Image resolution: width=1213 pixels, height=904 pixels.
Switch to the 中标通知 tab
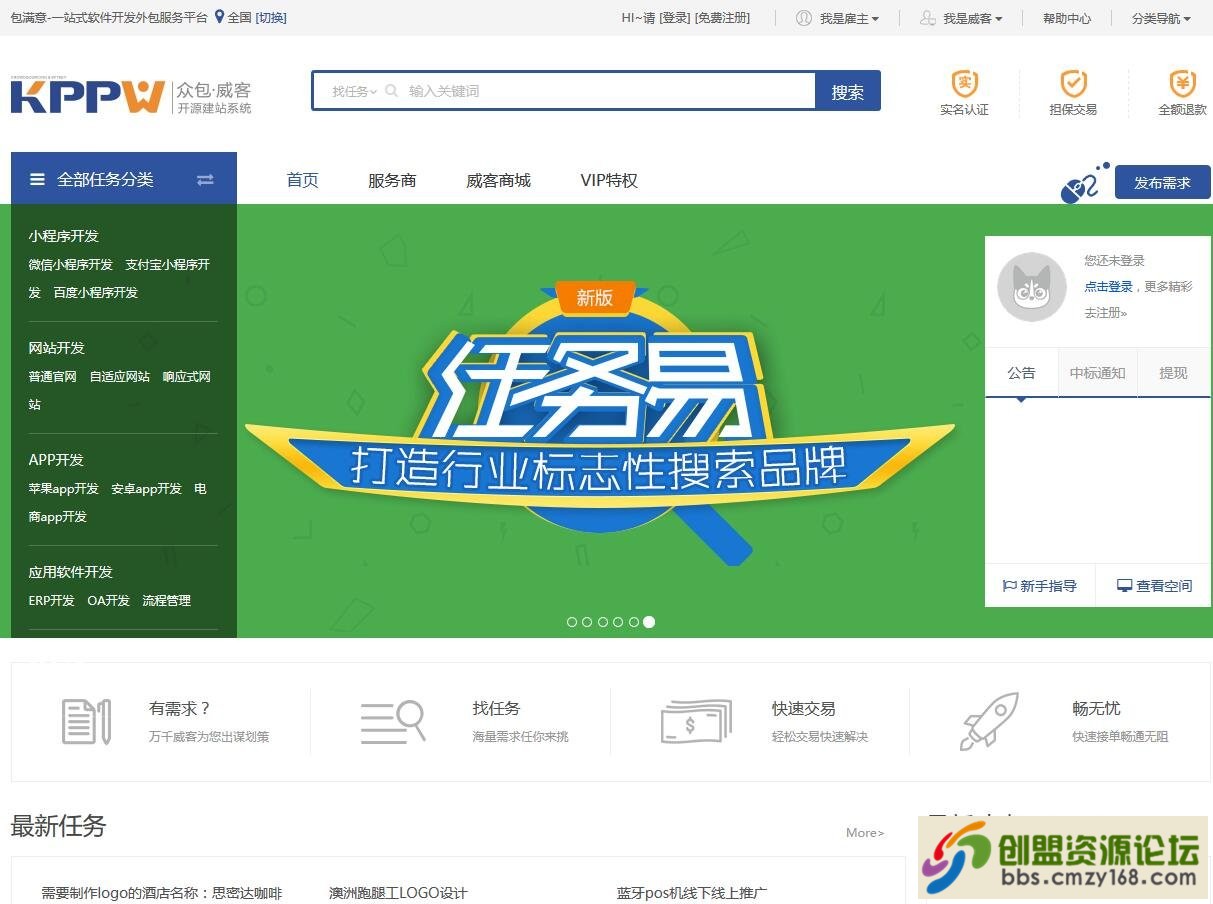pos(1097,373)
